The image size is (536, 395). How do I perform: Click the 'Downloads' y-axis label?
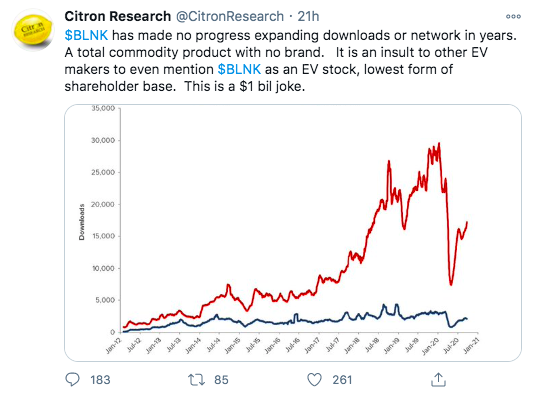tap(81, 222)
